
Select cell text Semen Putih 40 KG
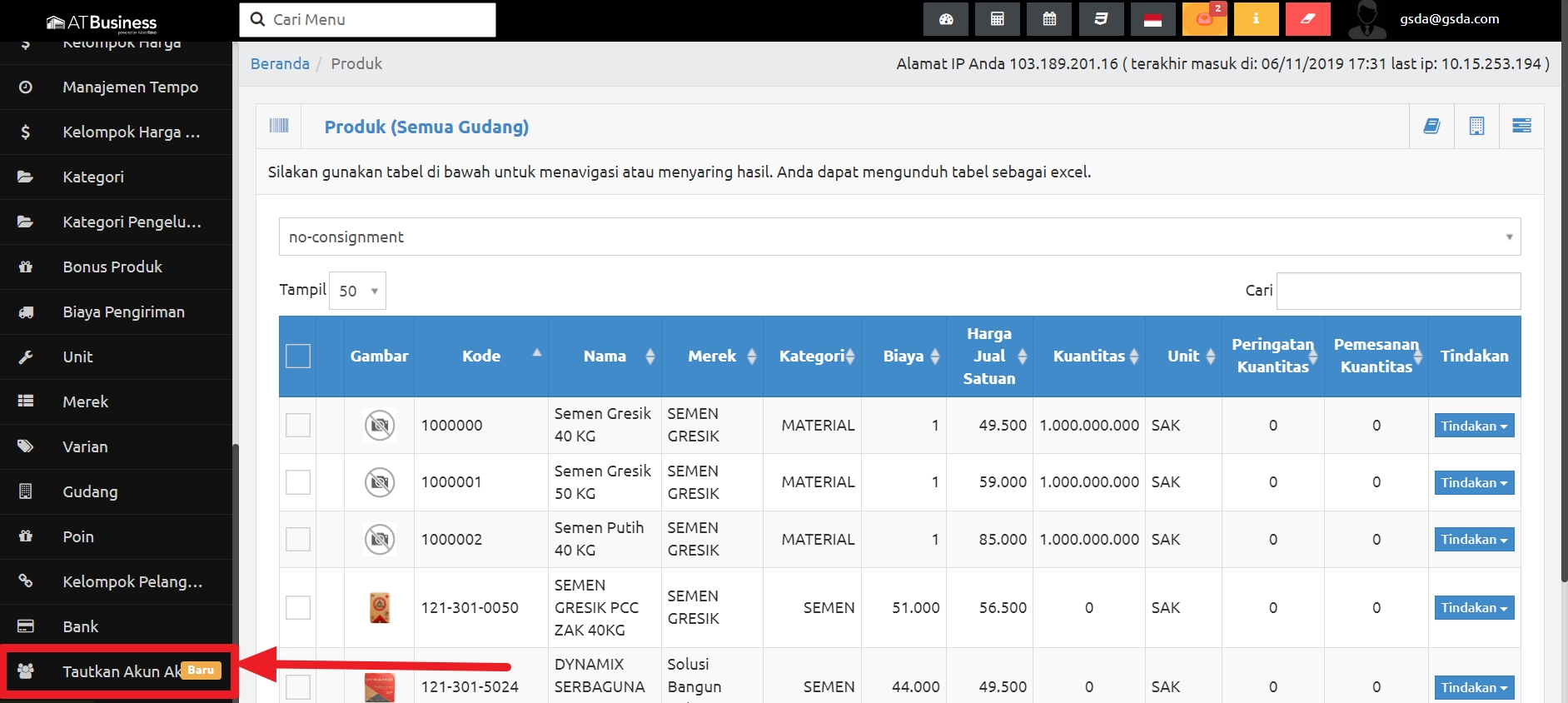click(600, 539)
